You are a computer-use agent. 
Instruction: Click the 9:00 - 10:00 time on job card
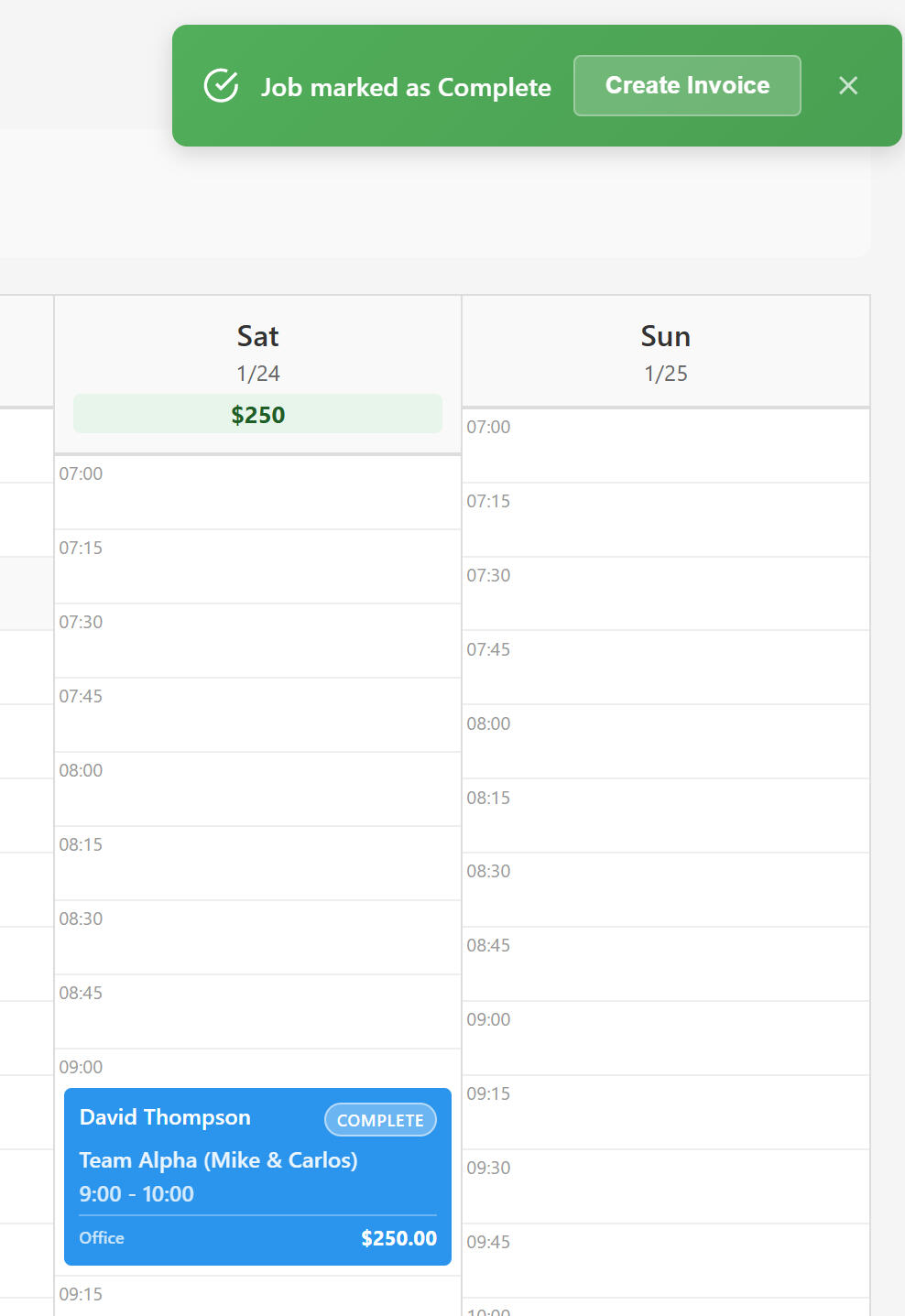pos(136,1194)
